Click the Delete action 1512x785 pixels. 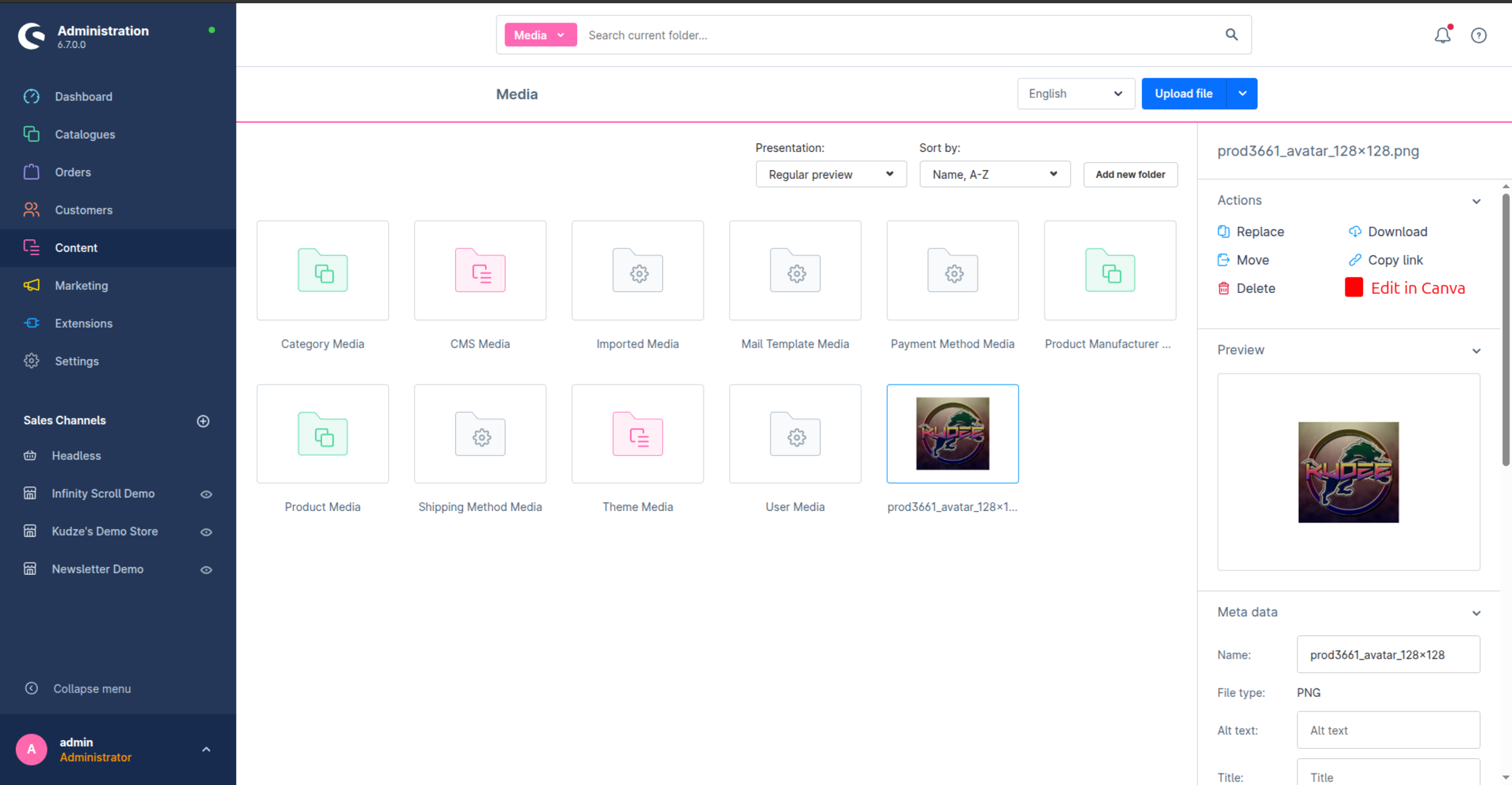coord(1247,289)
